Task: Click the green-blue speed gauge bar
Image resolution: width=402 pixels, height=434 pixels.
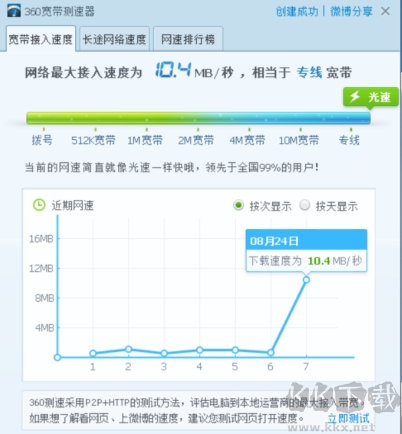Action: click(x=198, y=118)
